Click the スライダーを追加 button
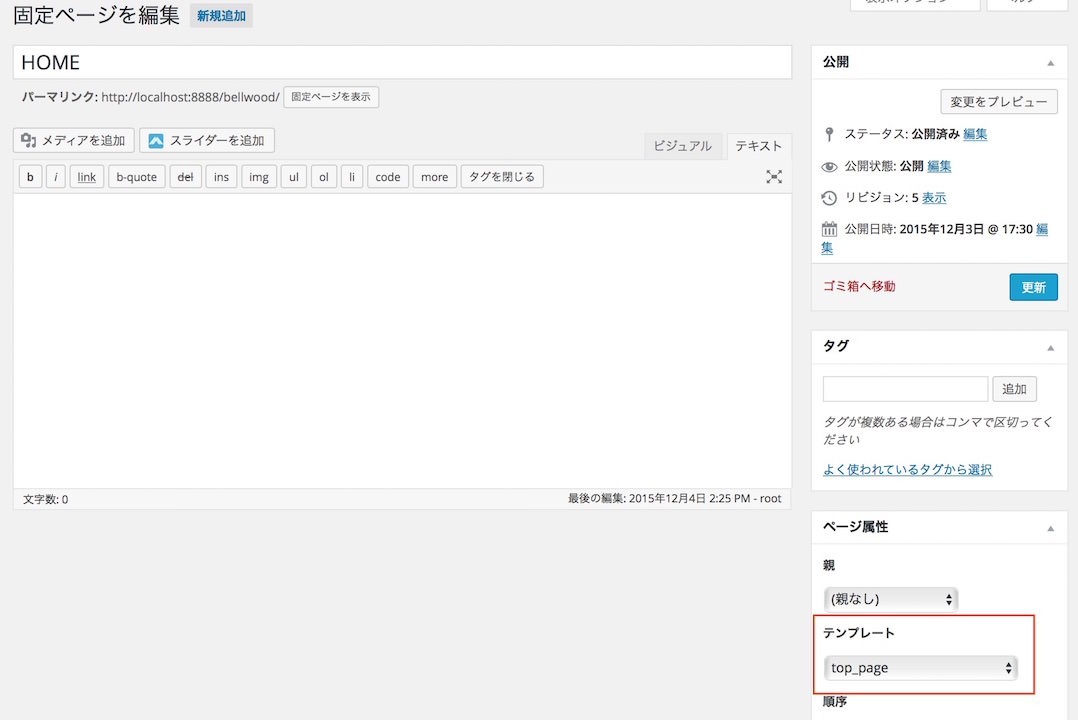 point(207,141)
